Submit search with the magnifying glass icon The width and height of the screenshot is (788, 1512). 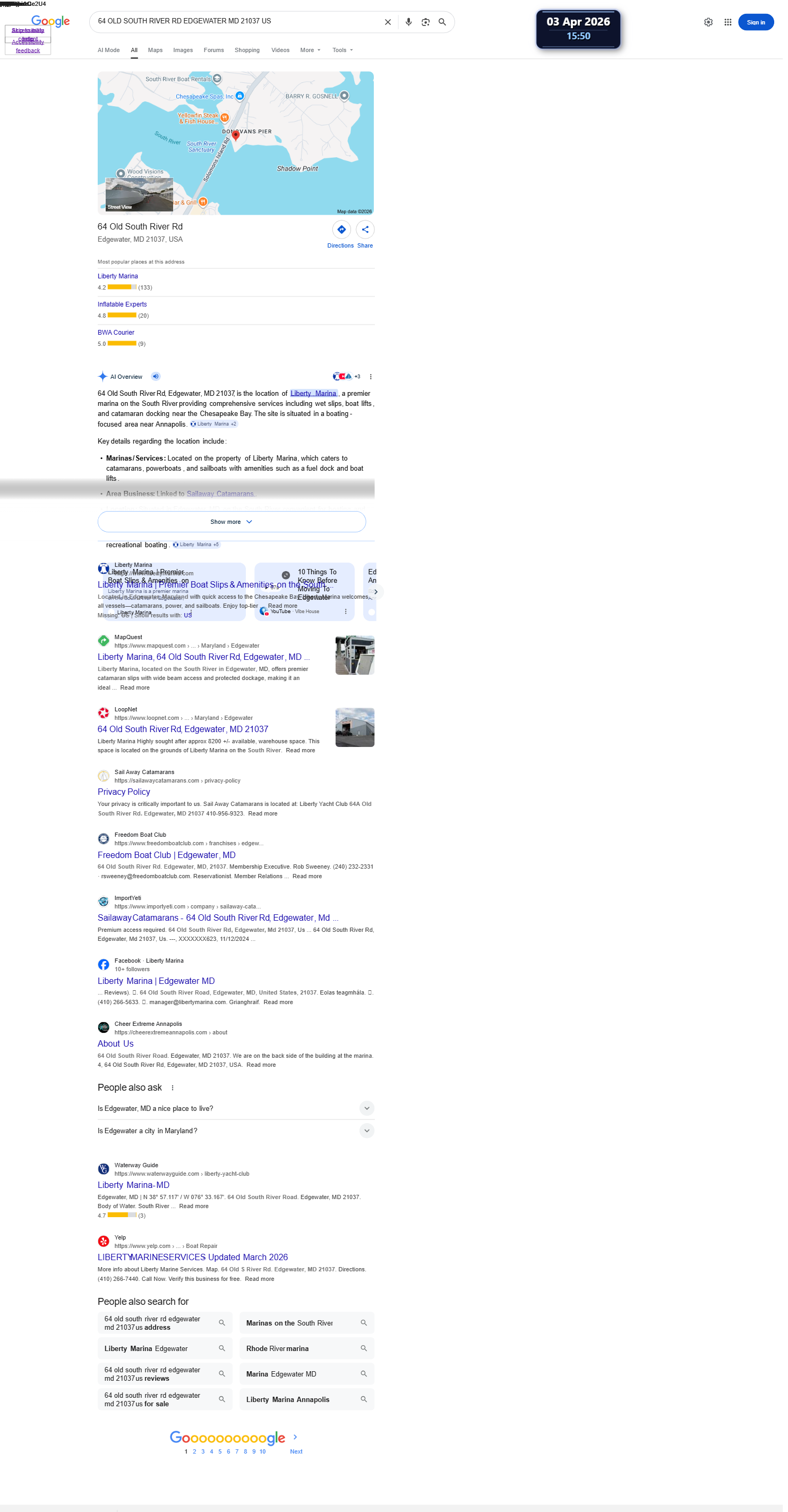click(x=442, y=22)
